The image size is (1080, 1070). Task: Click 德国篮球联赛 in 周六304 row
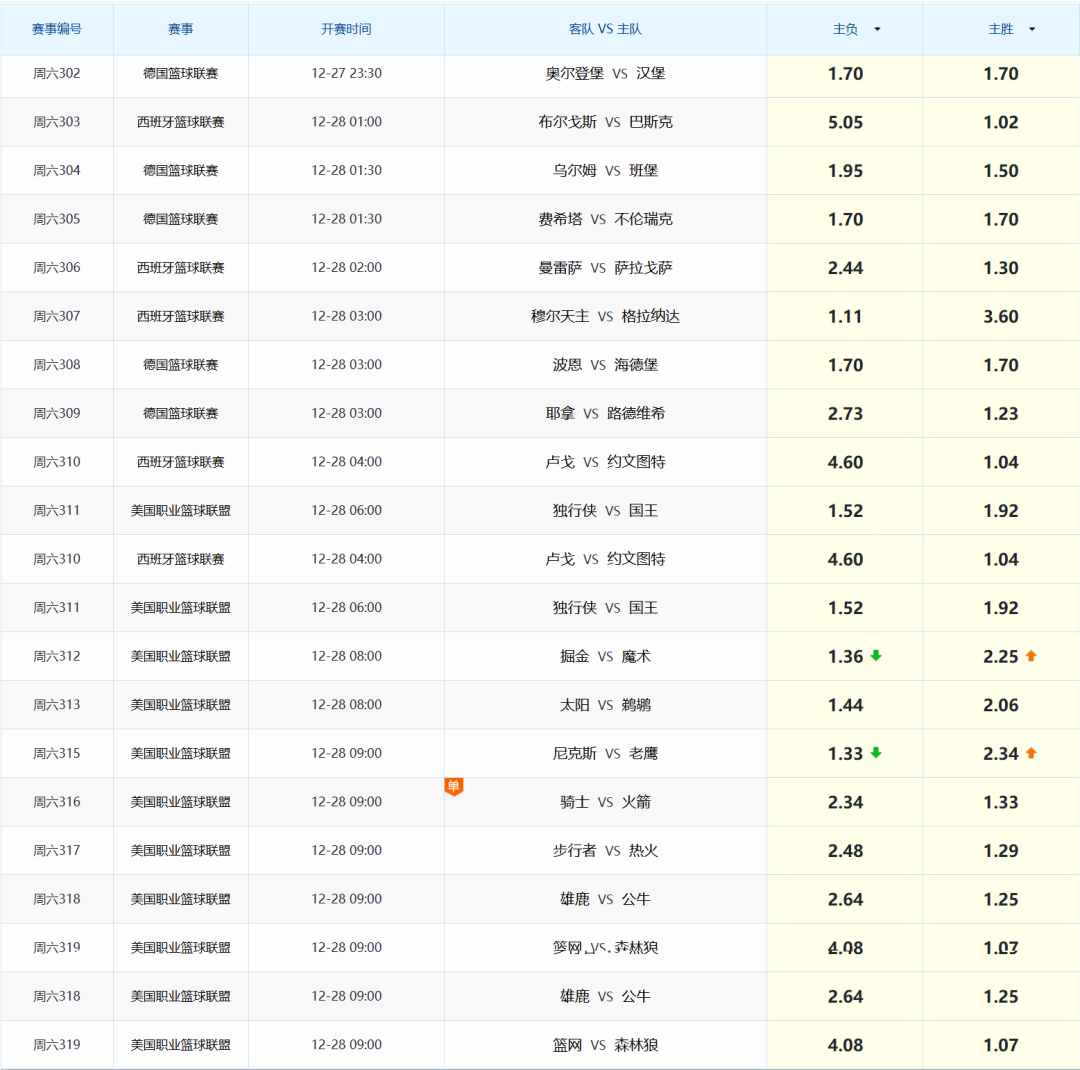[180, 171]
